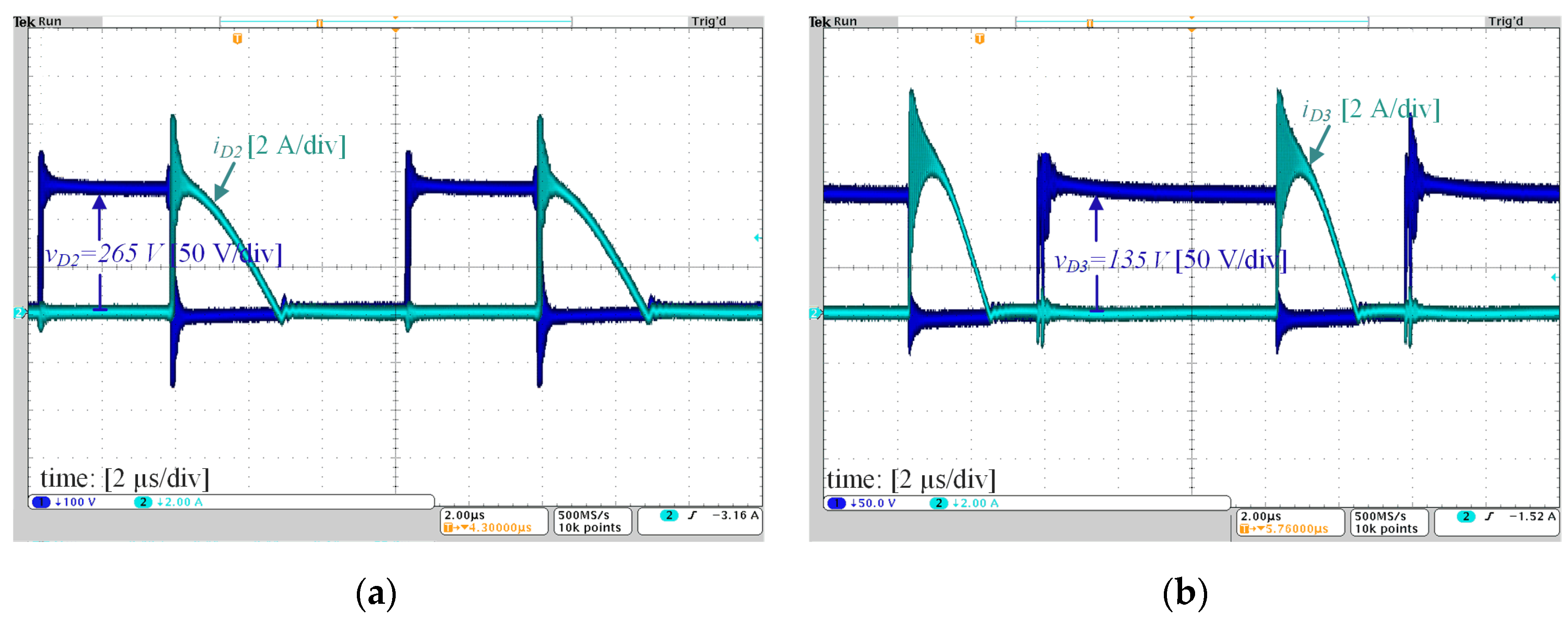Click orange trigger position marker in scope (a)

[x=238, y=39]
